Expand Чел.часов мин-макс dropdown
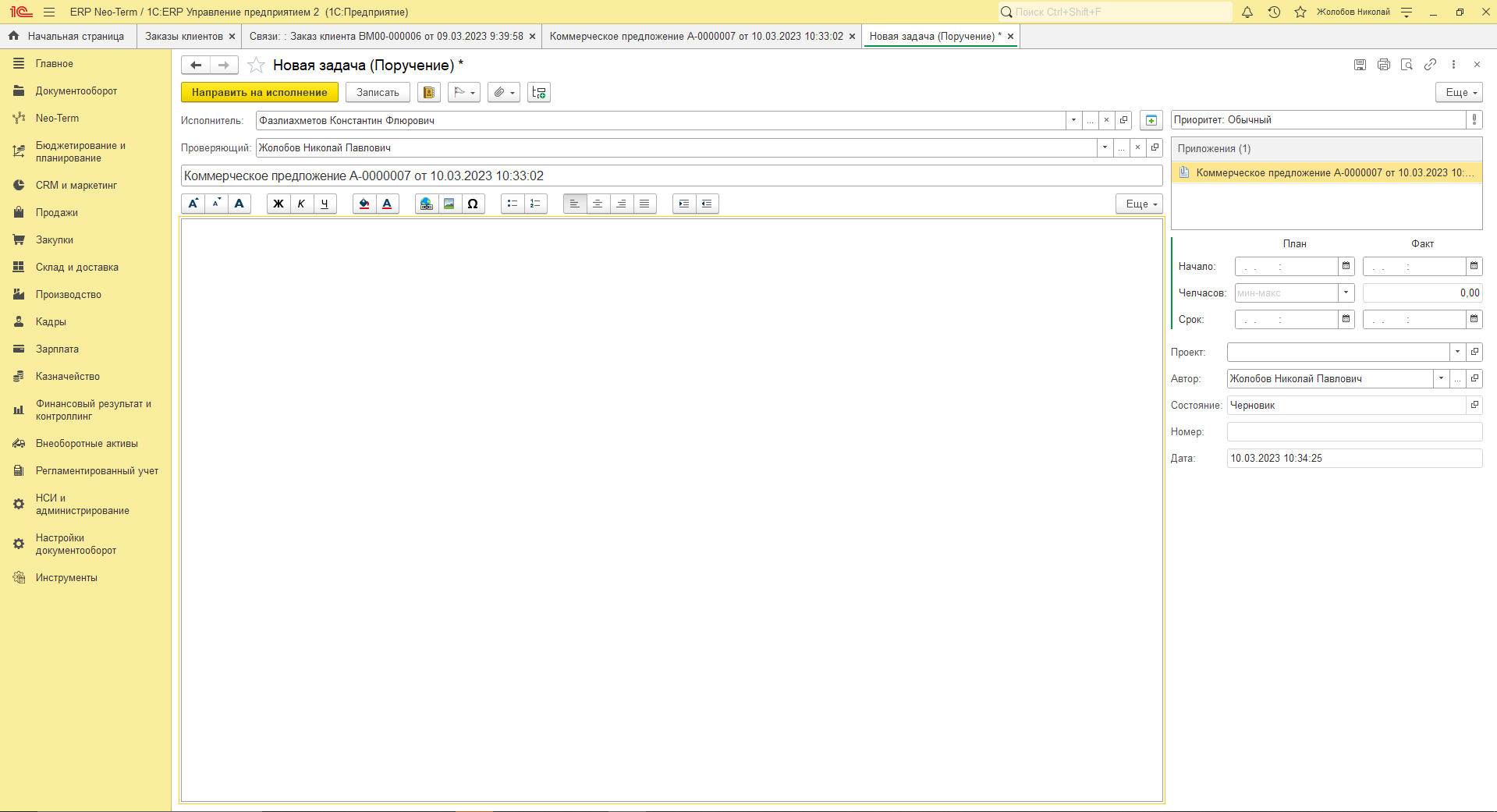The height and width of the screenshot is (812, 1497). [1346, 293]
